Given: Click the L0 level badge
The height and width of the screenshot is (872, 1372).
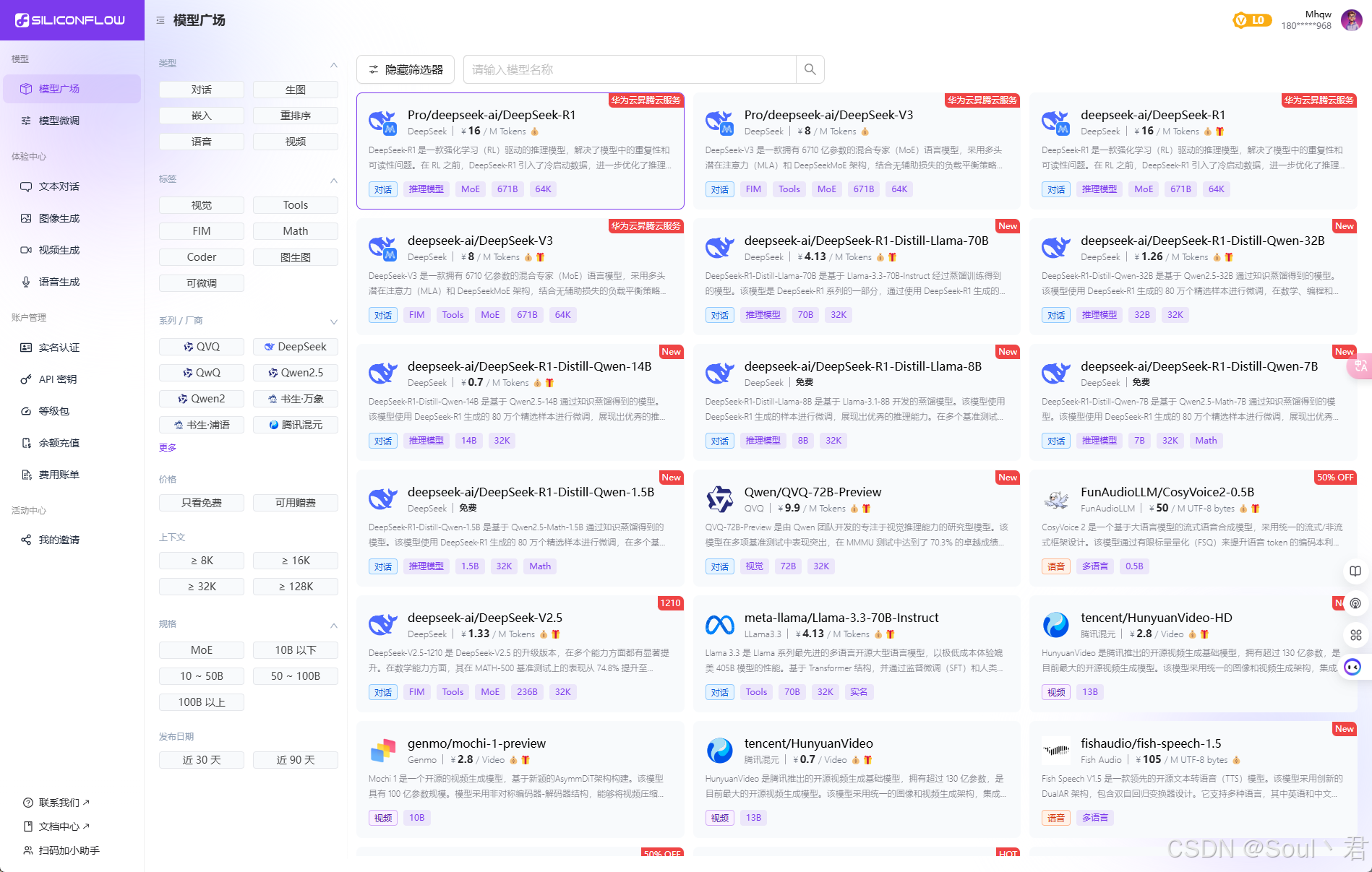Looking at the screenshot, I should 1252,20.
